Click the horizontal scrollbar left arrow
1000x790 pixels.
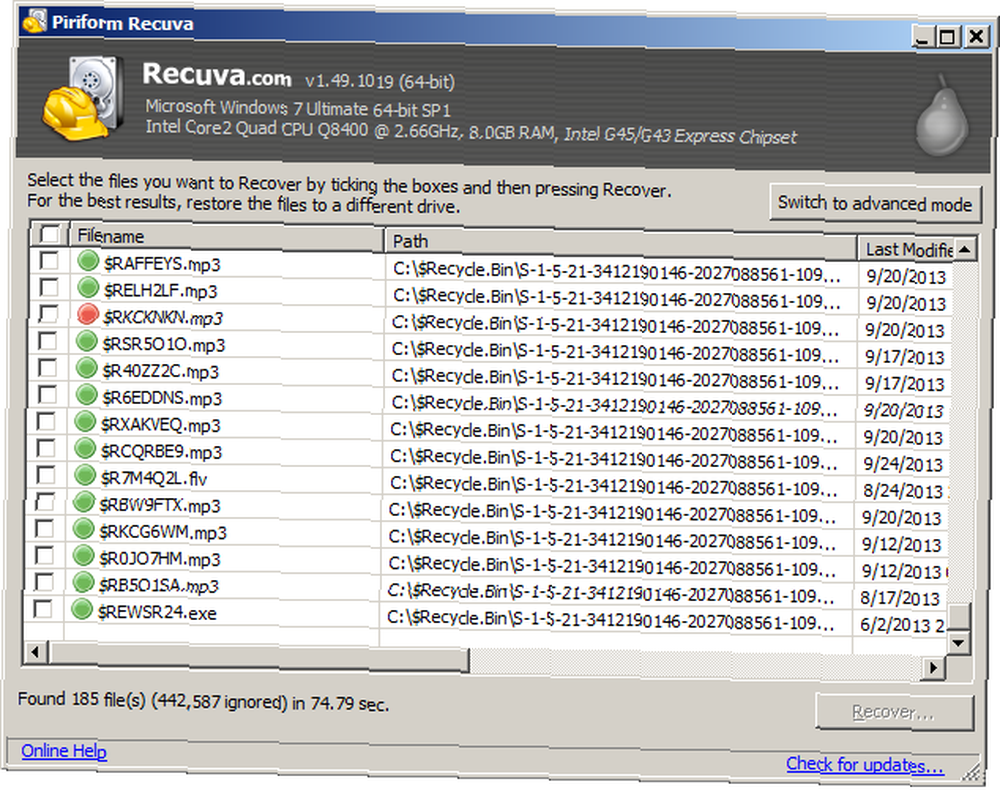35,652
